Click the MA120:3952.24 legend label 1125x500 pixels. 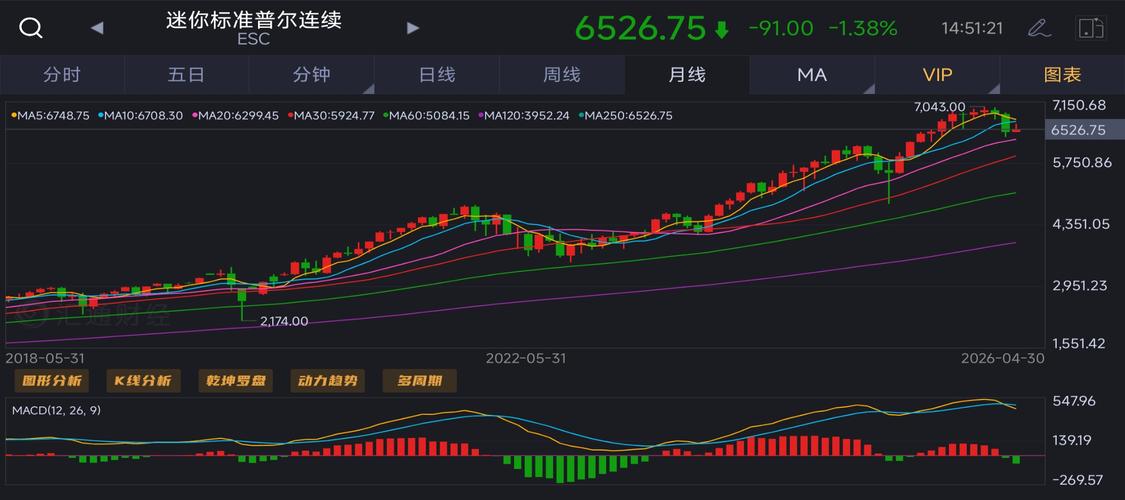524,115
